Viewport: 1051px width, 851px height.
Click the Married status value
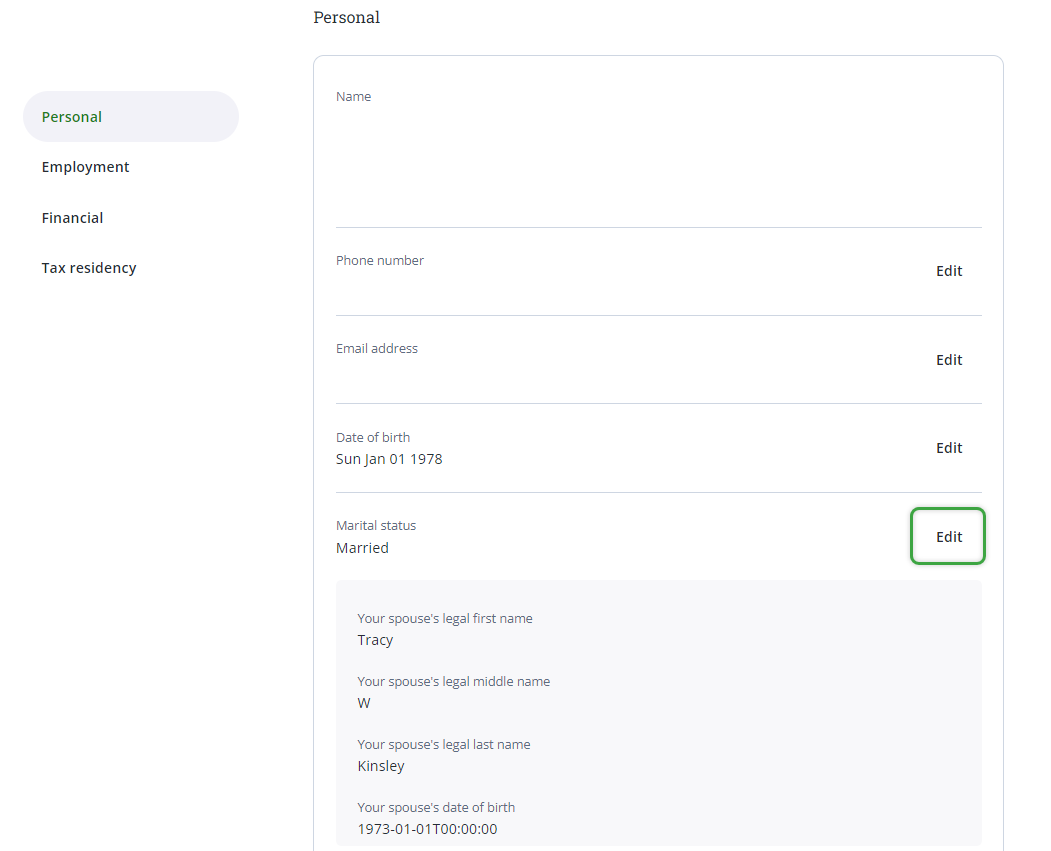point(362,548)
